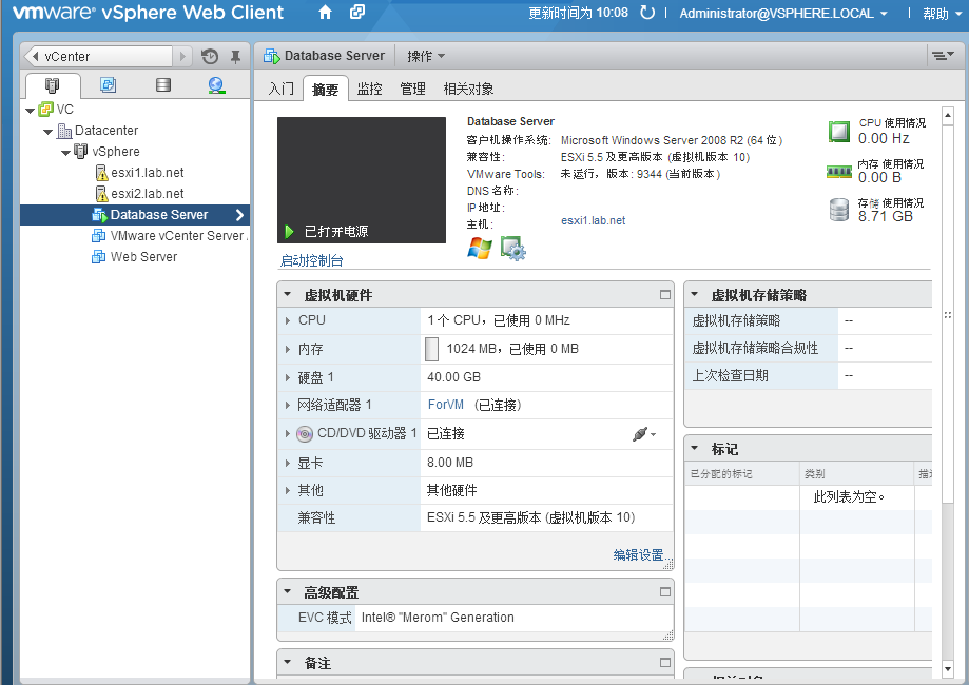Select the Networking view icon
The height and width of the screenshot is (686, 970).
217,85
